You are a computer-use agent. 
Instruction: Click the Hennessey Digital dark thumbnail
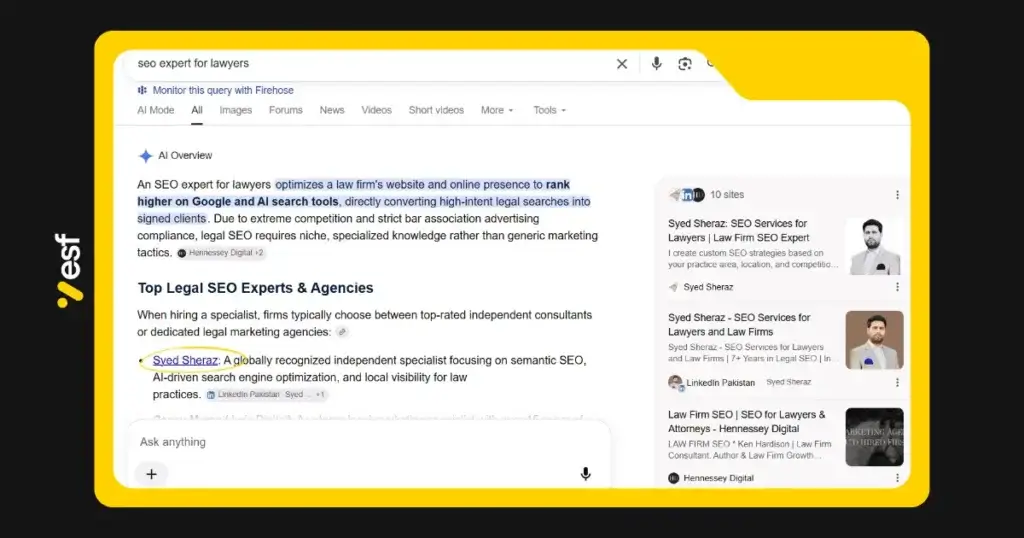coord(874,437)
